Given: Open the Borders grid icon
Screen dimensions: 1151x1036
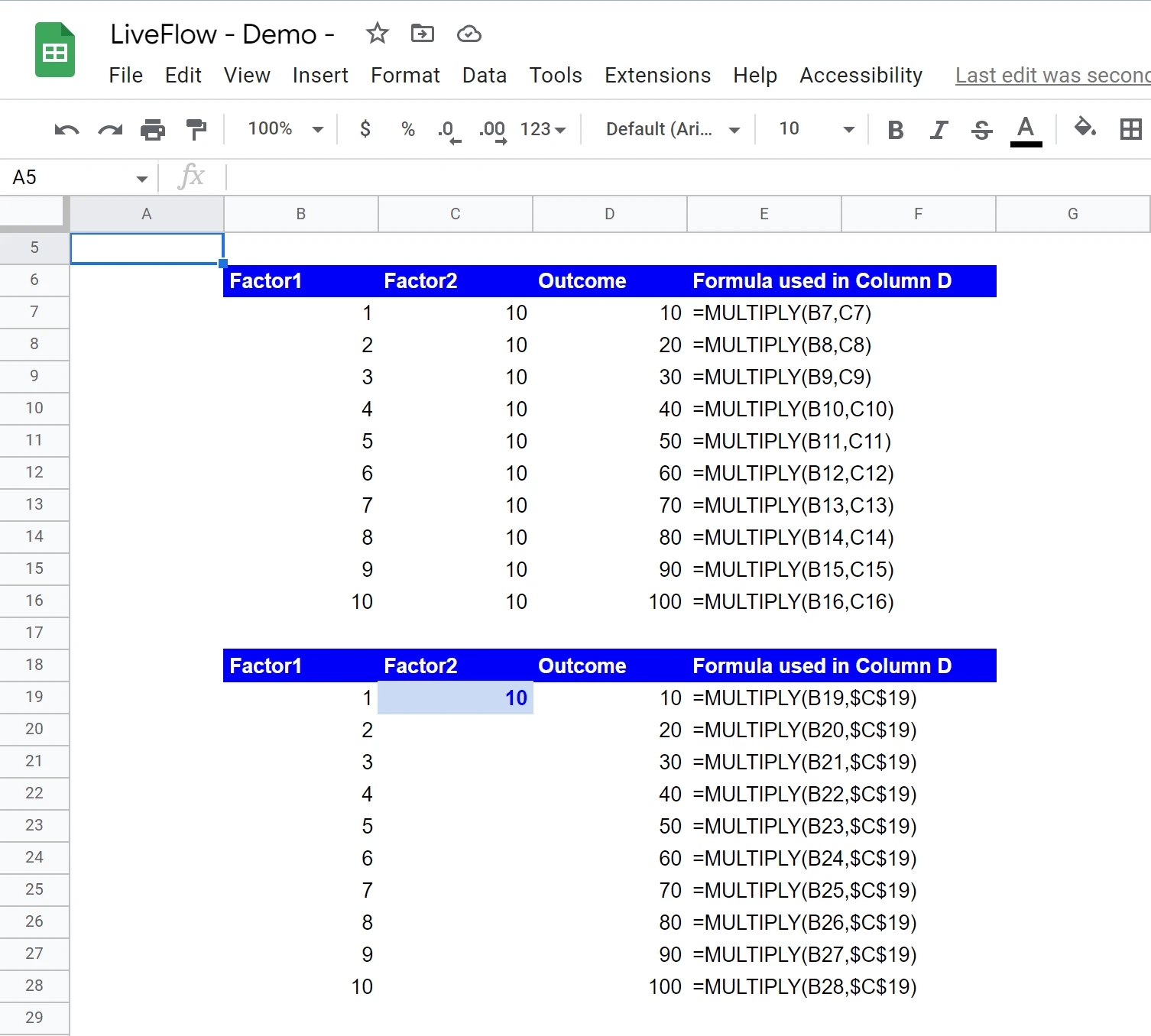Looking at the screenshot, I should (1130, 129).
